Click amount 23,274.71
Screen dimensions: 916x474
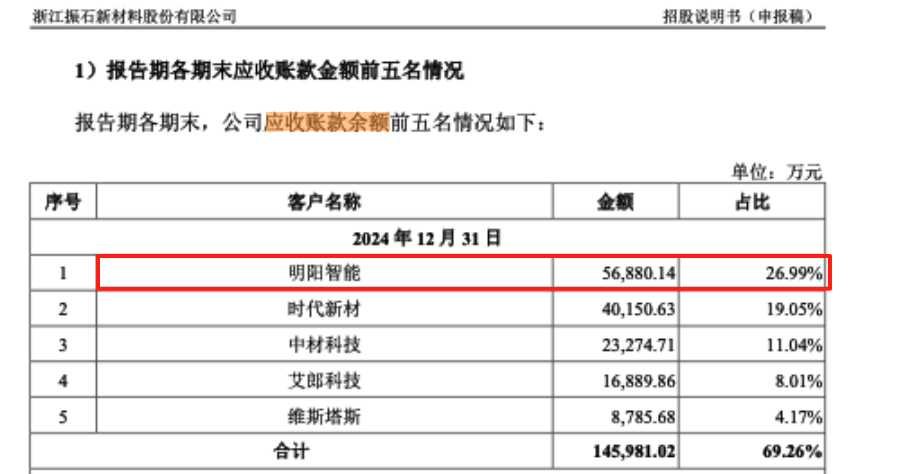click(639, 345)
